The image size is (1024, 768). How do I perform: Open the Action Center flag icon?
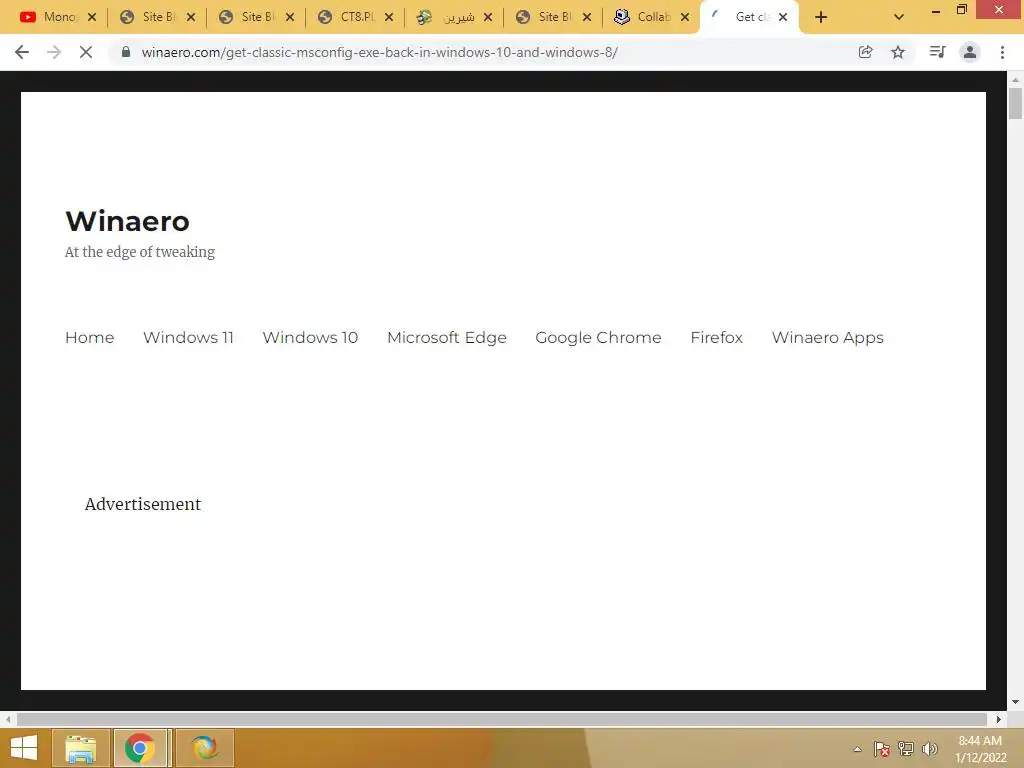click(882, 749)
